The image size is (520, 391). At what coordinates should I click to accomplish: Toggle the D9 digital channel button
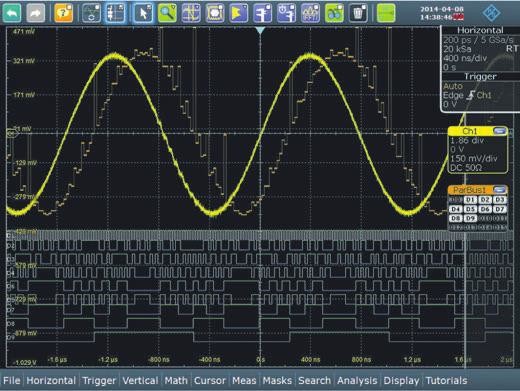[x=470, y=218]
